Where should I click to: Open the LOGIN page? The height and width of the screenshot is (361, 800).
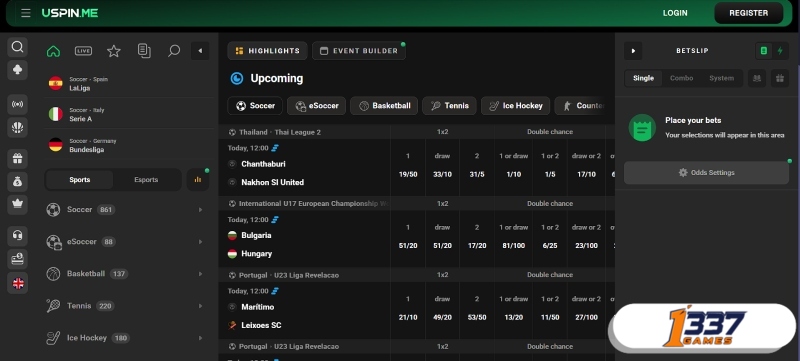coord(675,13)
